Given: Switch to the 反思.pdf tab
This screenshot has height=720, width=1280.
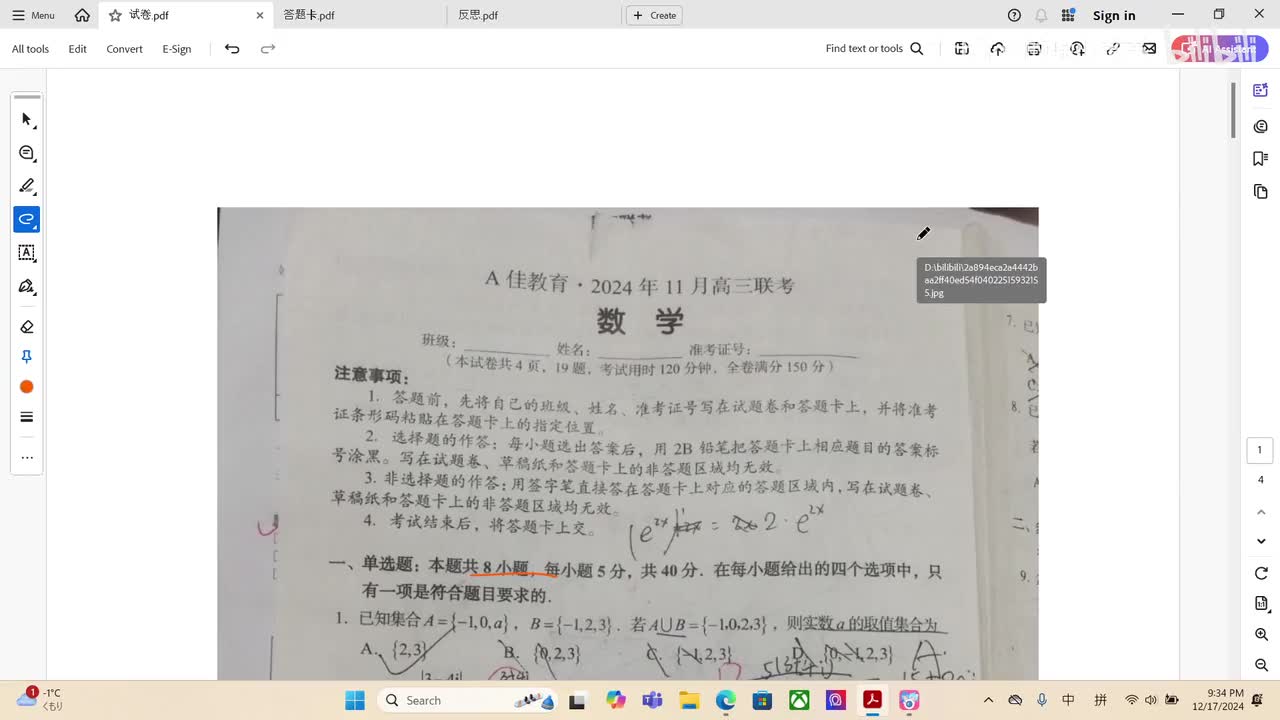Looking at the screenshot, I should [478, 15].
